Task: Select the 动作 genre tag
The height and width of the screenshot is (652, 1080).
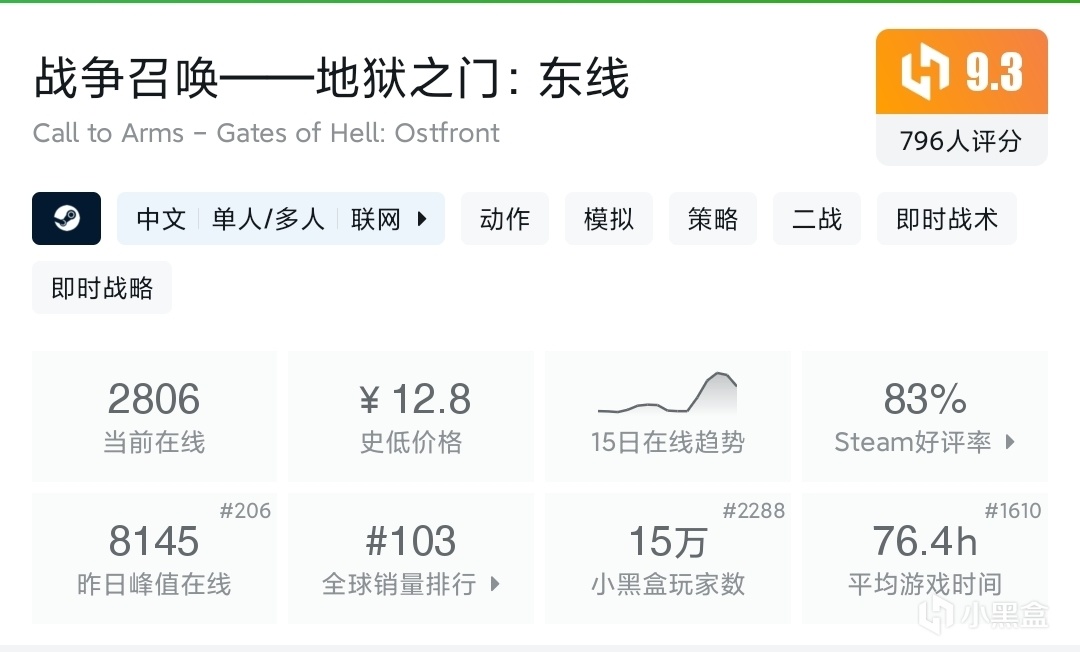Action: (x=504, y=219)
